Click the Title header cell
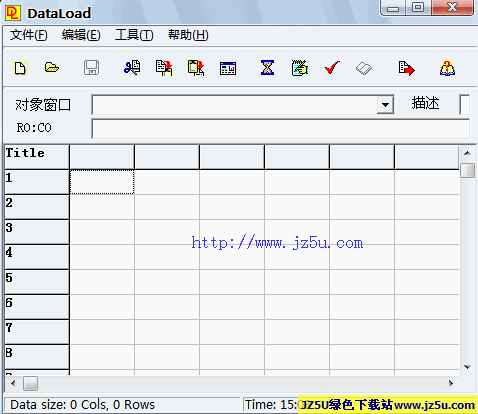Viewport: 478px width, 414px height. (37, 157)
